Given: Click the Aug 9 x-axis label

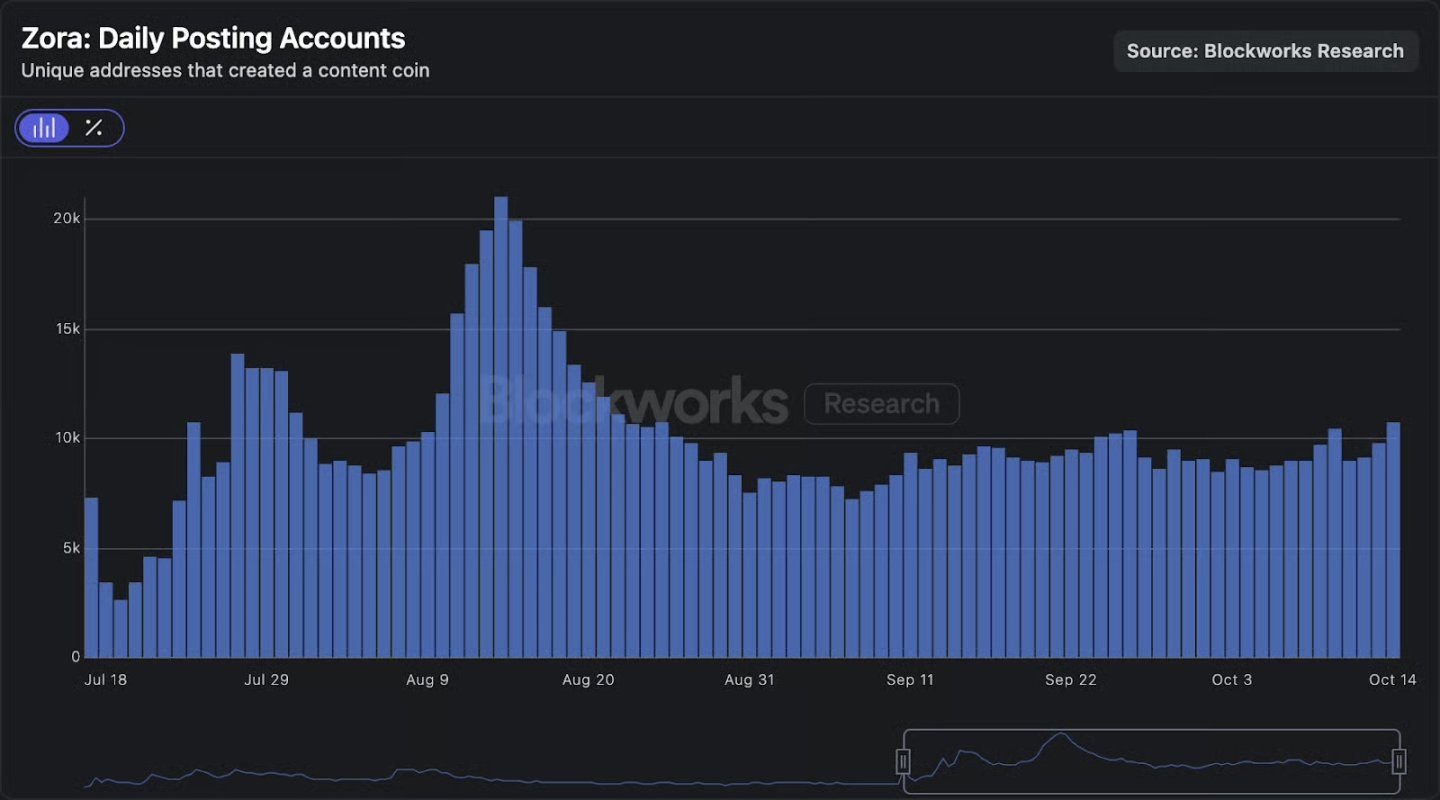Looking at the screenshot, I should pos(427,680).
